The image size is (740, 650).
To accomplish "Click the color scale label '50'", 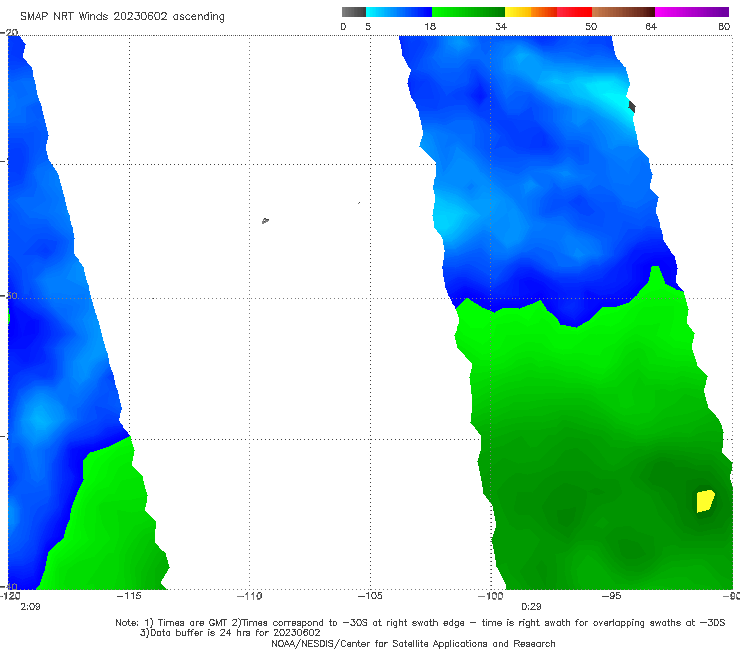I will pyautogui.click(x=591, y=26).
